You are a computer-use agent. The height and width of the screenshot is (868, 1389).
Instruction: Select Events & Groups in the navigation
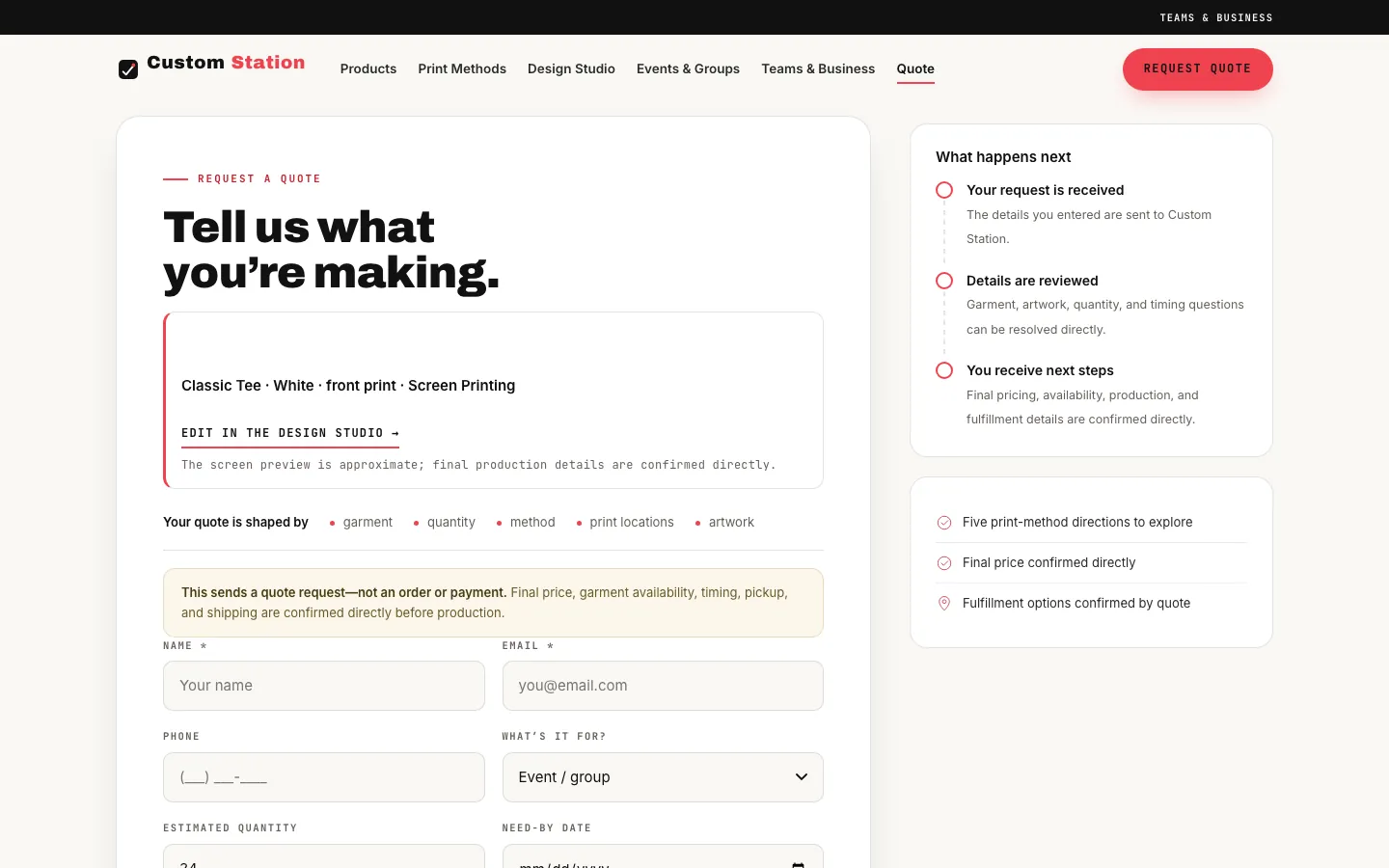(x=688, y=68)
